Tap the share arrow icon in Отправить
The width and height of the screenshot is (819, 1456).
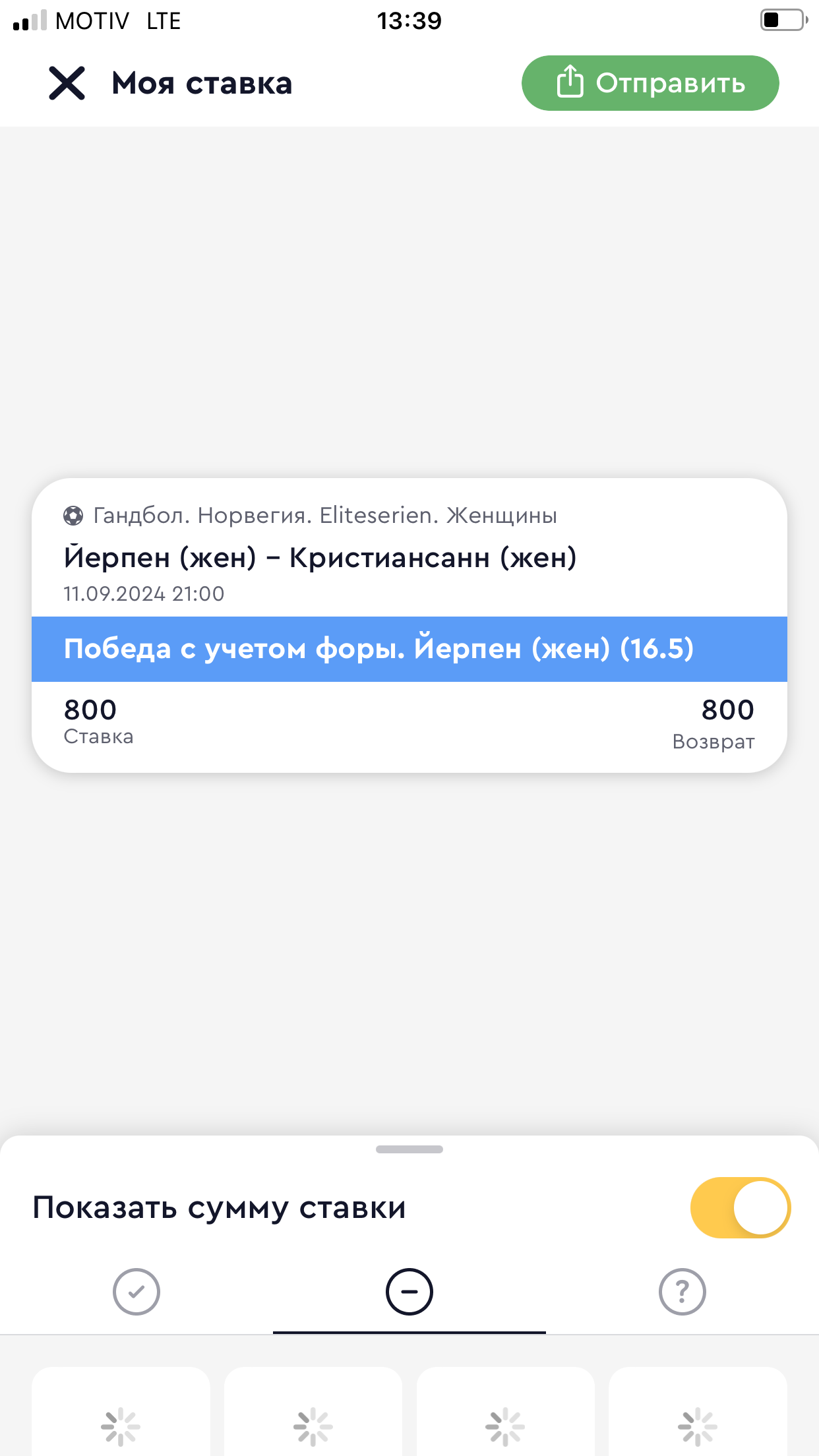click(x=570, y=82)
